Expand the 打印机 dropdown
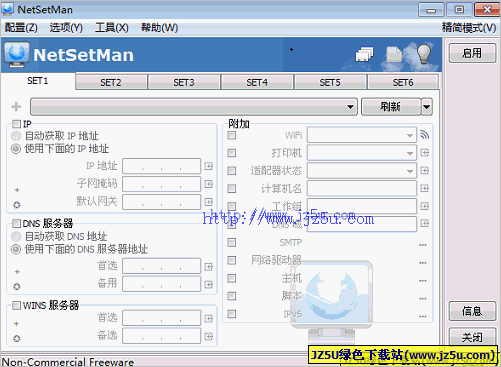The height and width of the screenshot is (367, 501). [x=410, y=153]
